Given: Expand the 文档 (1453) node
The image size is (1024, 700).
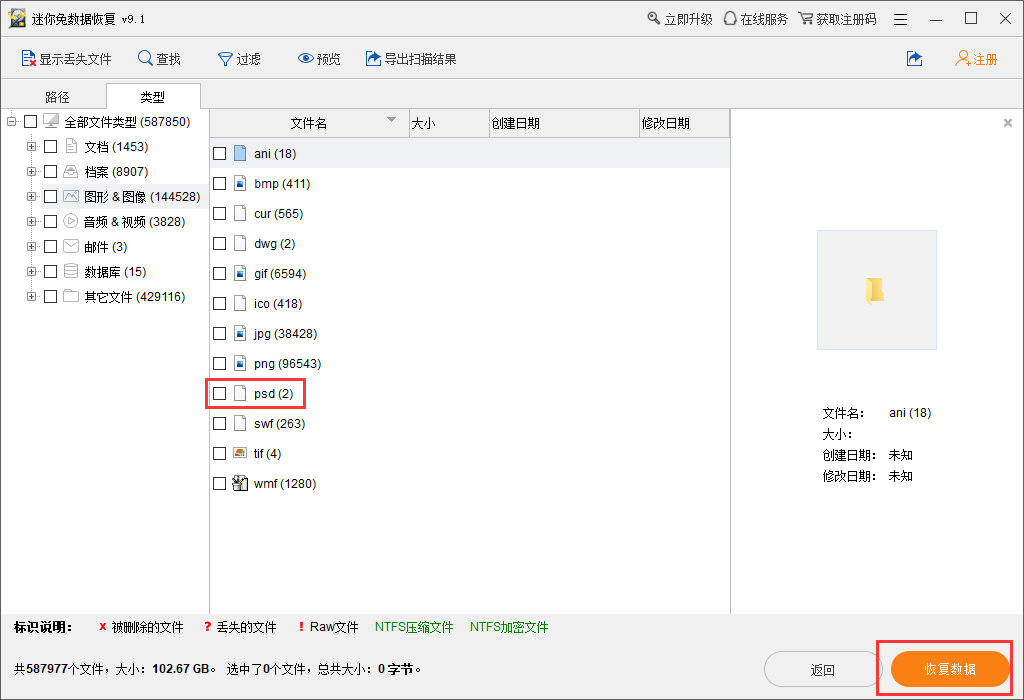Looking at the screenshot, I should [31, 146].
